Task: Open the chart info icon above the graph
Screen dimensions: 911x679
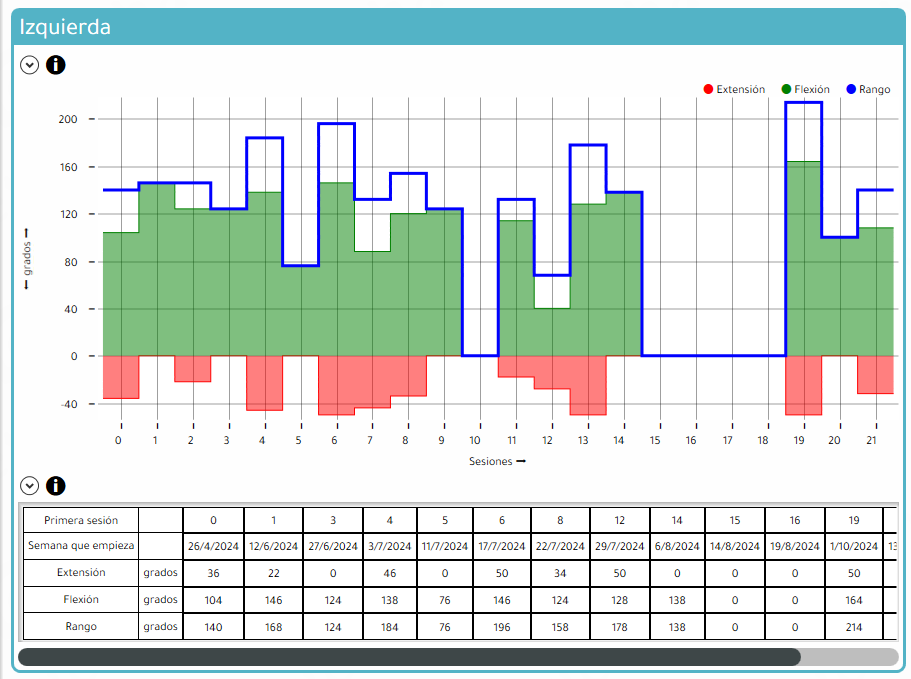Action: tap(56, 64)
